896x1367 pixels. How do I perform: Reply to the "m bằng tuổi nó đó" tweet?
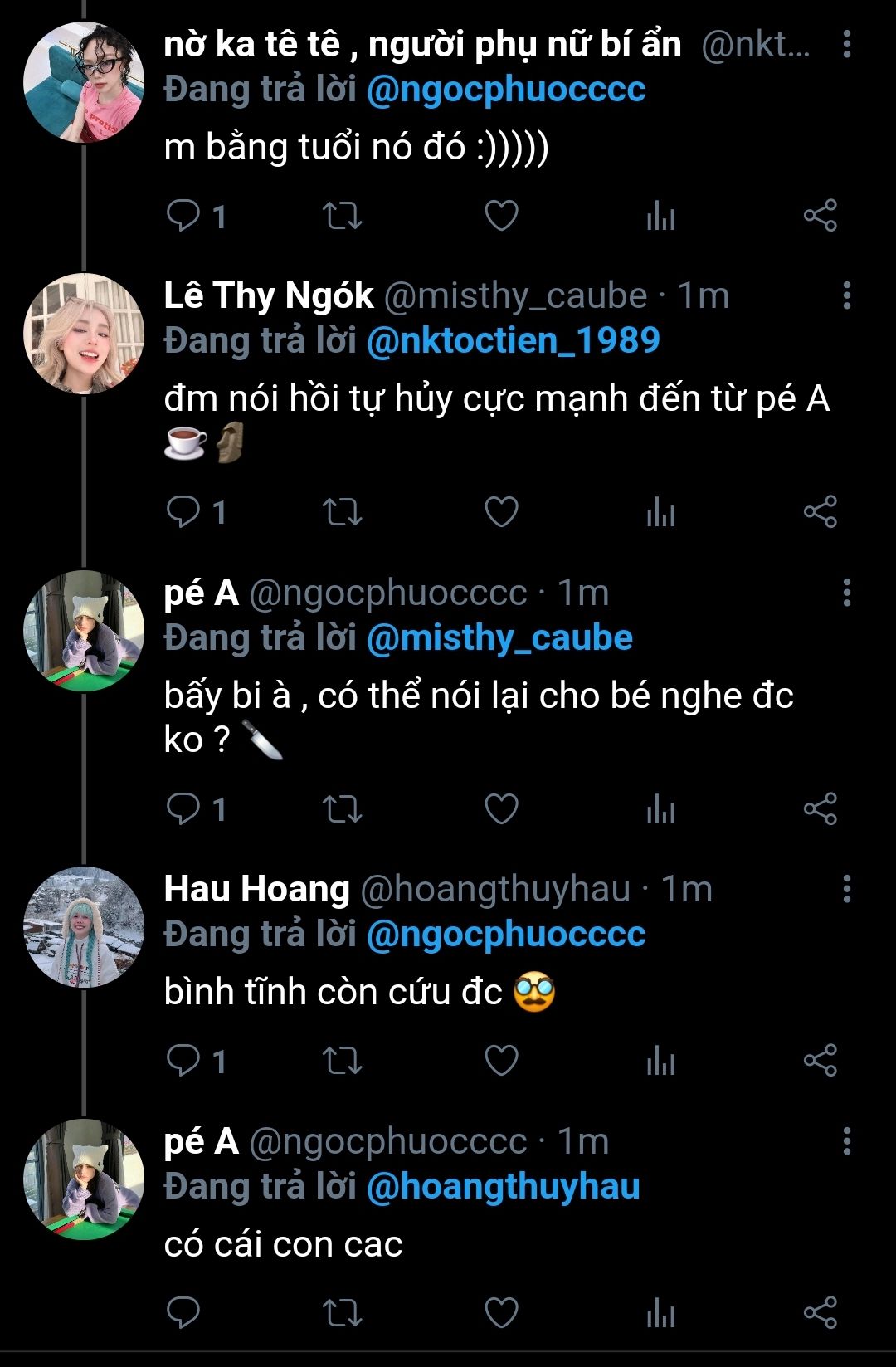click(x=183, y=216)
